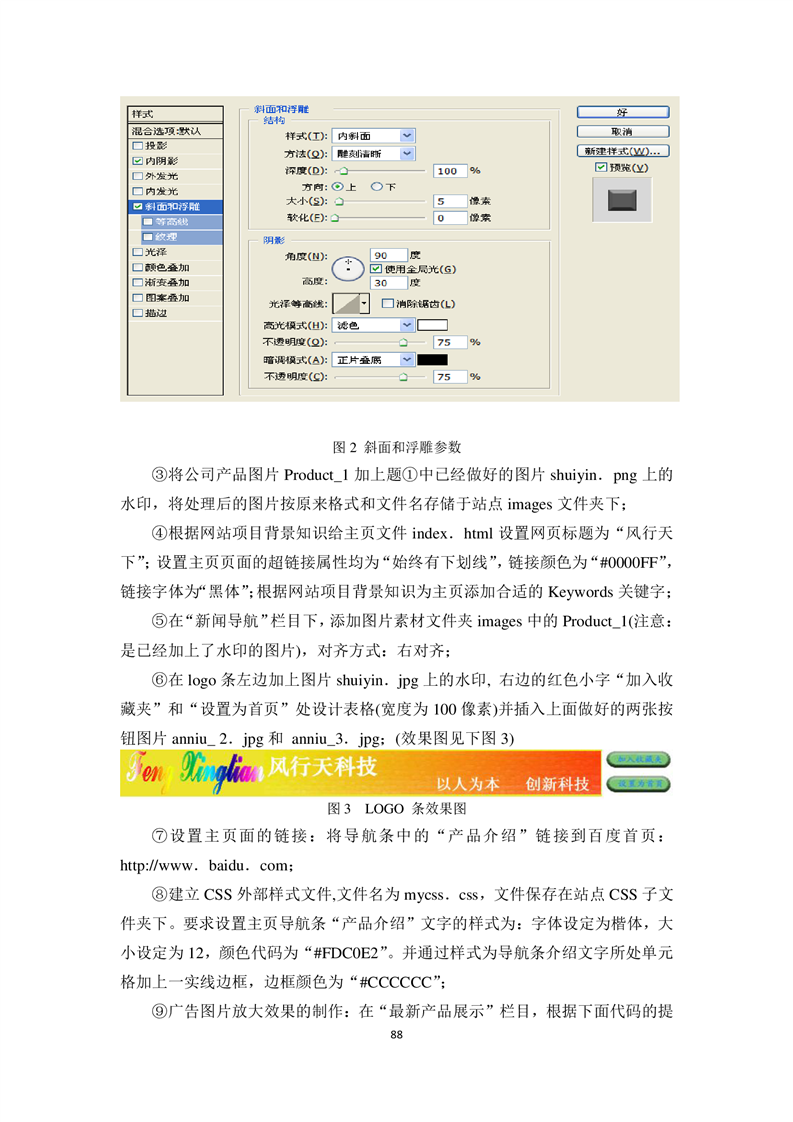Click the 好 OK button
The width and height of the screenshot is (793, 1122).
tap(623, 112)
